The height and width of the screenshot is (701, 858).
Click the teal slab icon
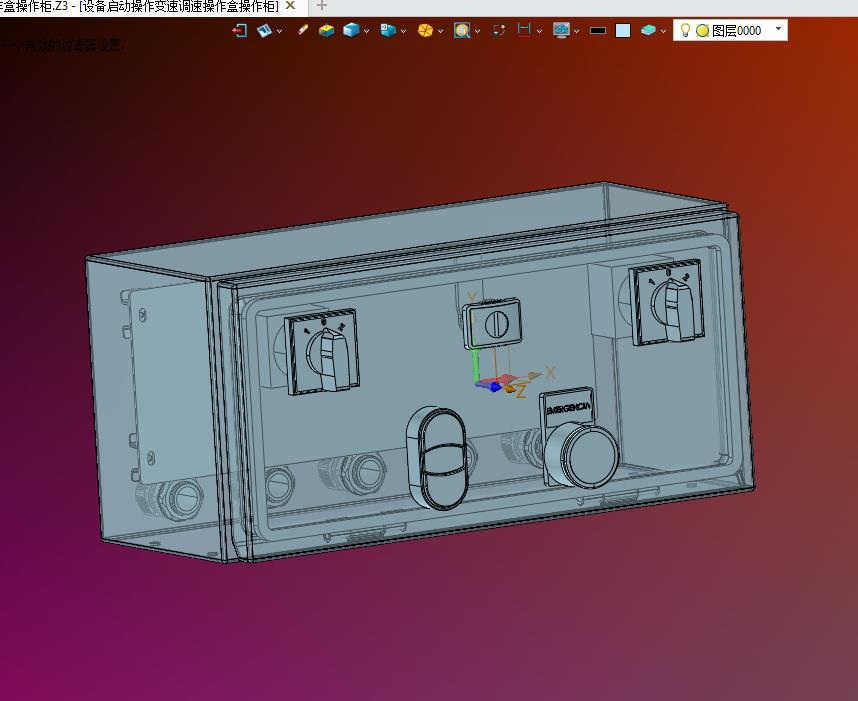tap(648, 30)
